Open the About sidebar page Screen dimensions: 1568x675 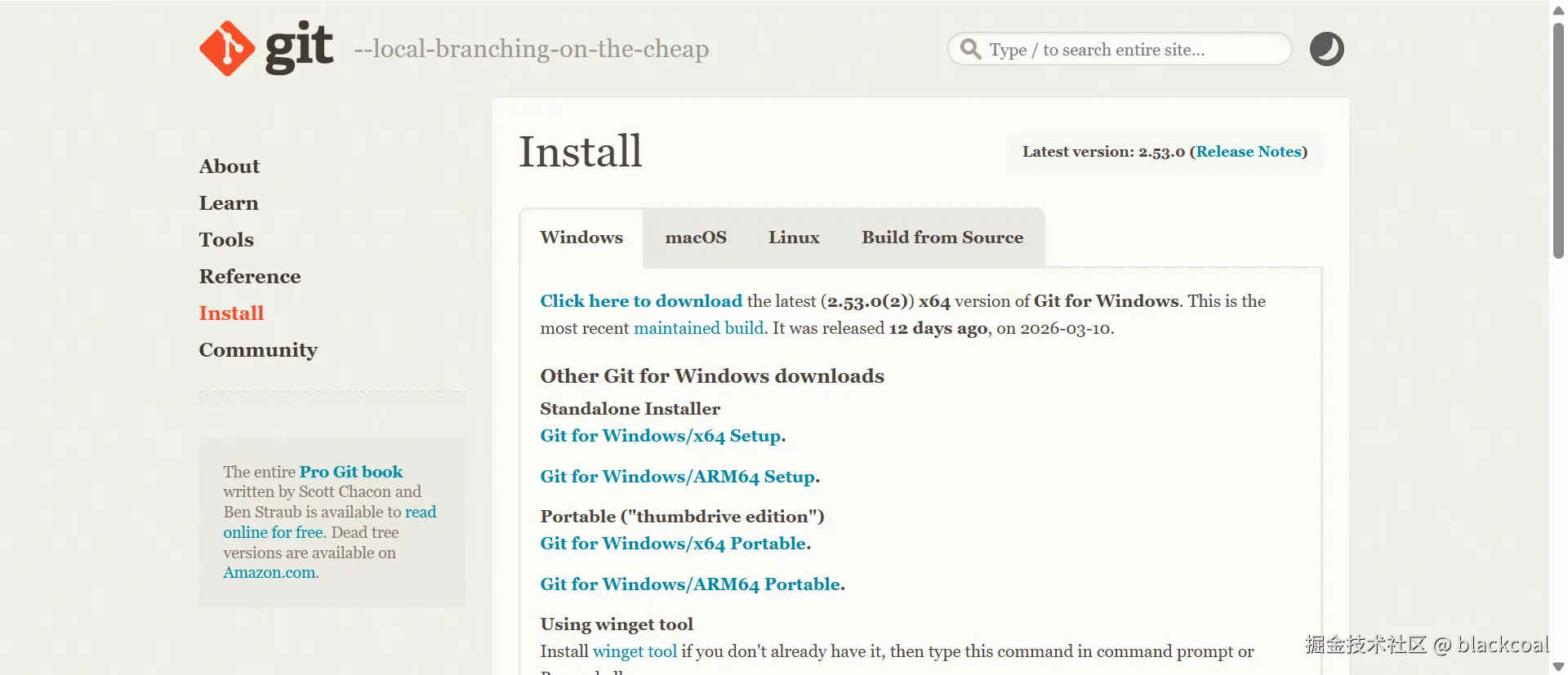[x=229, y=167]
